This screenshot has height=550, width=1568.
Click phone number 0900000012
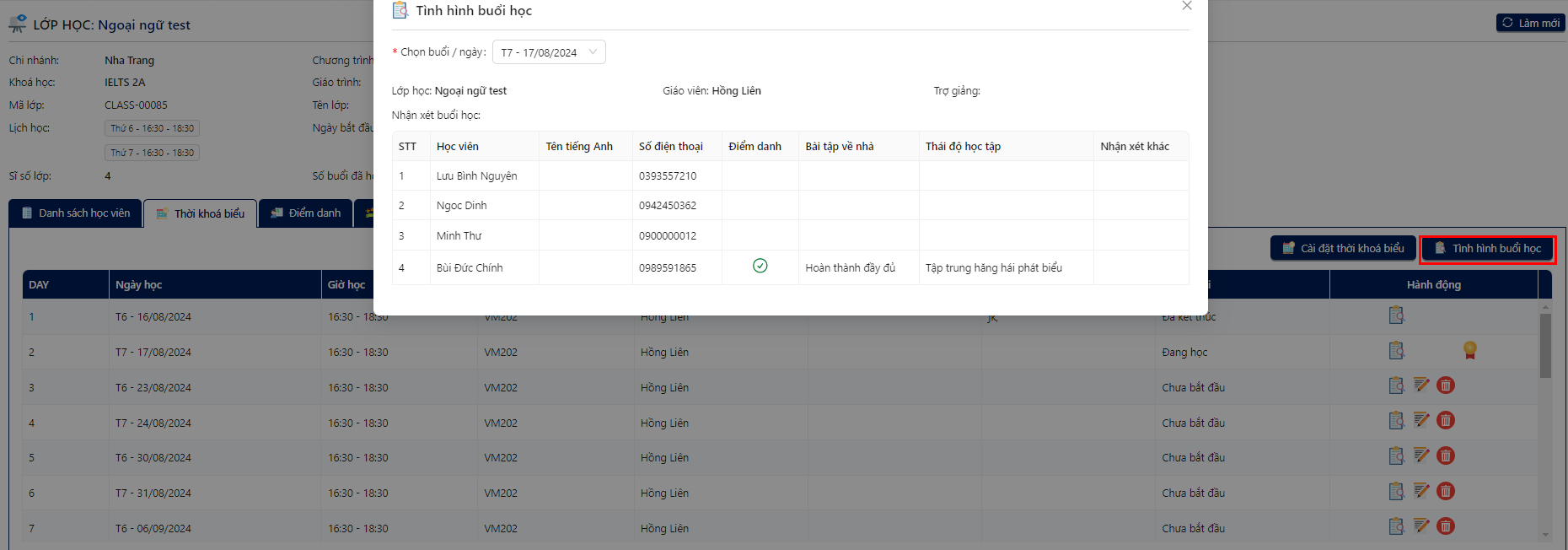coord(668,236)
